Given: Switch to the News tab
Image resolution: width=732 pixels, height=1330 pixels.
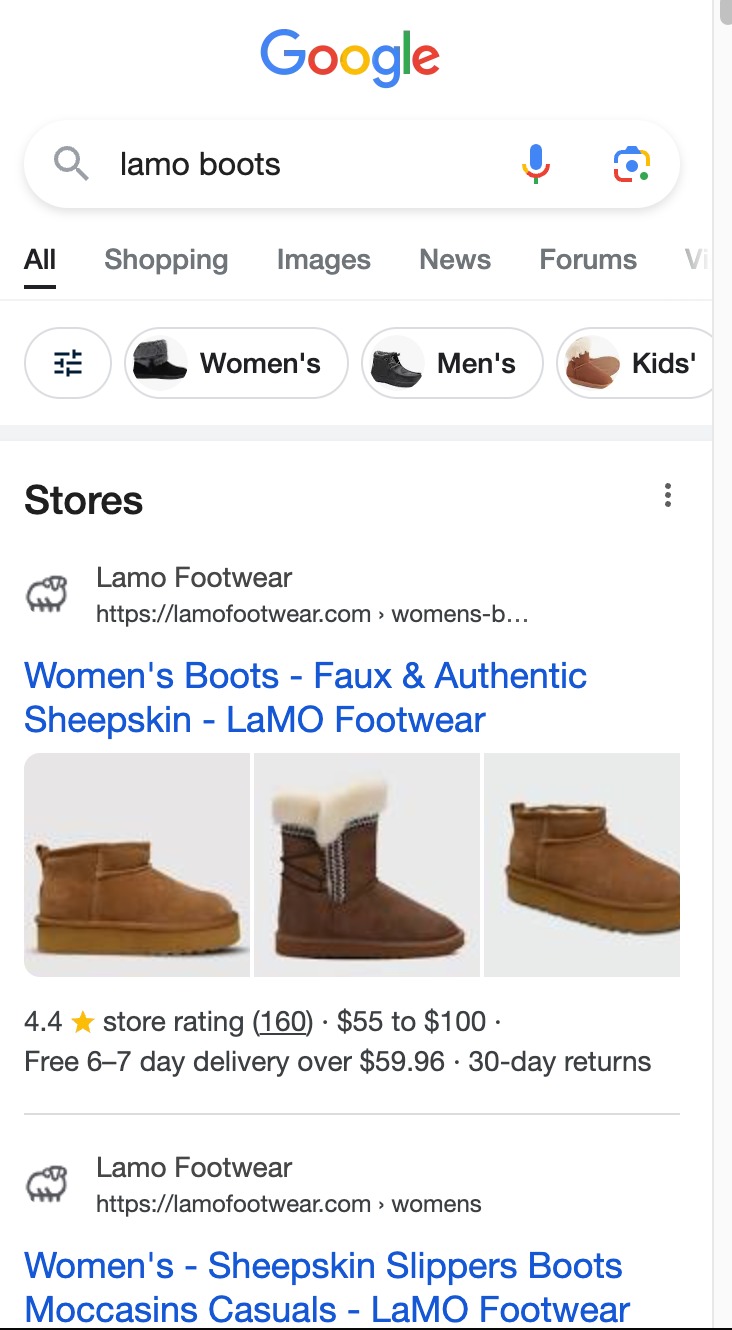Looking at the screenshot, I should click(454, 259).
